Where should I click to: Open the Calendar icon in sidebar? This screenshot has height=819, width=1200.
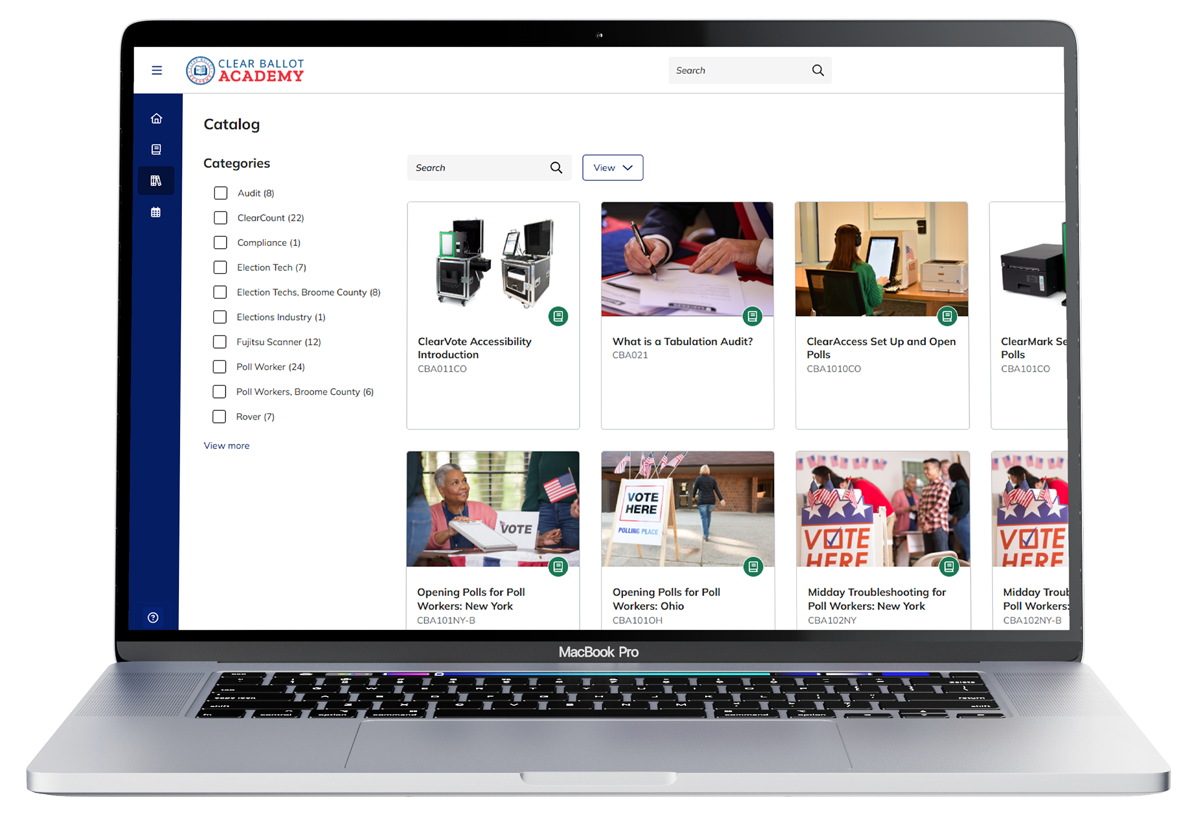[155, 212]
